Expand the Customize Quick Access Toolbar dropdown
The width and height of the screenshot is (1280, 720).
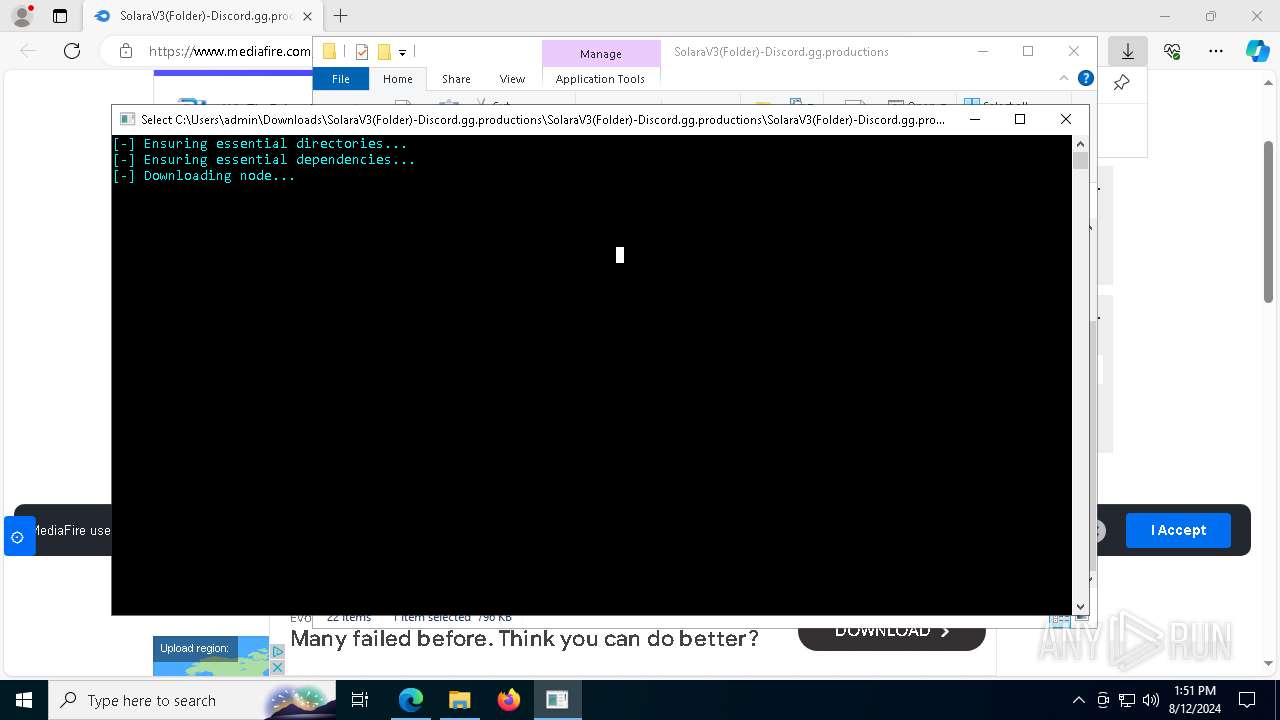pos(402,52)
